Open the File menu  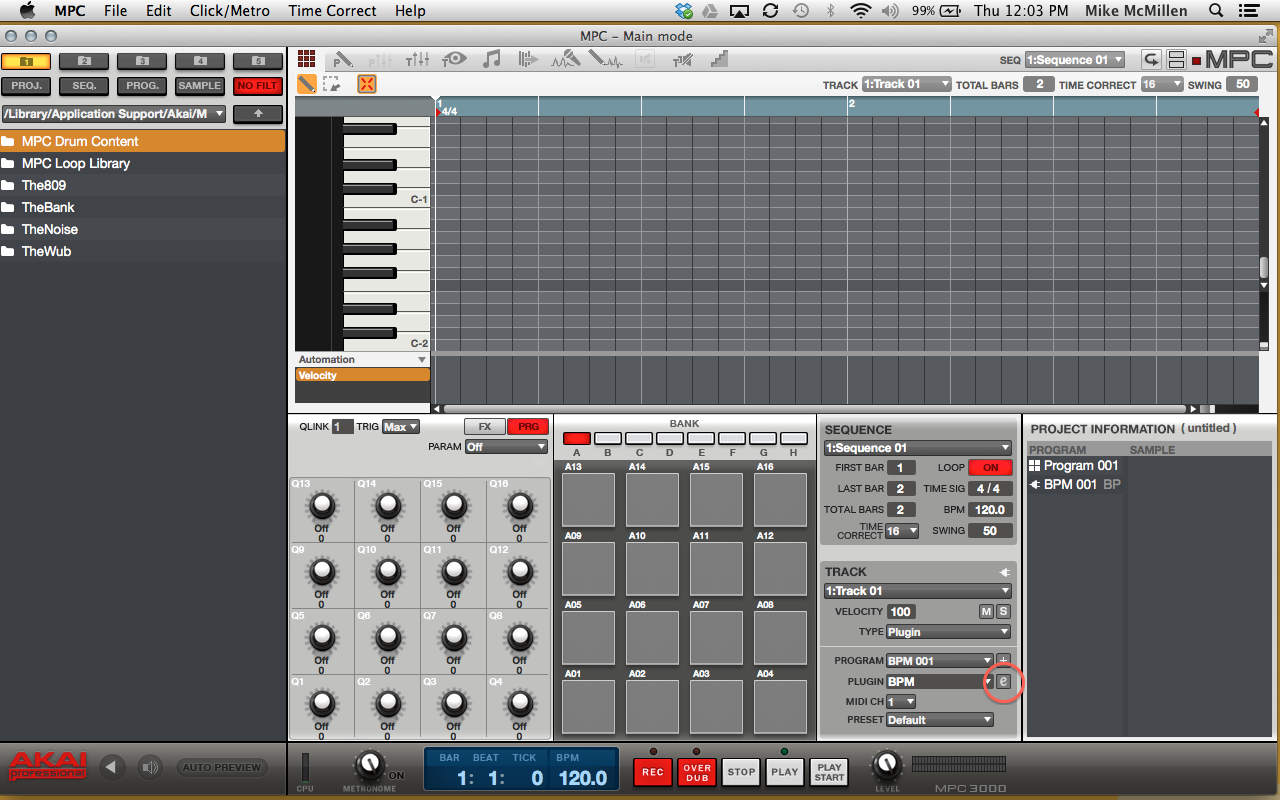point(115,11)
